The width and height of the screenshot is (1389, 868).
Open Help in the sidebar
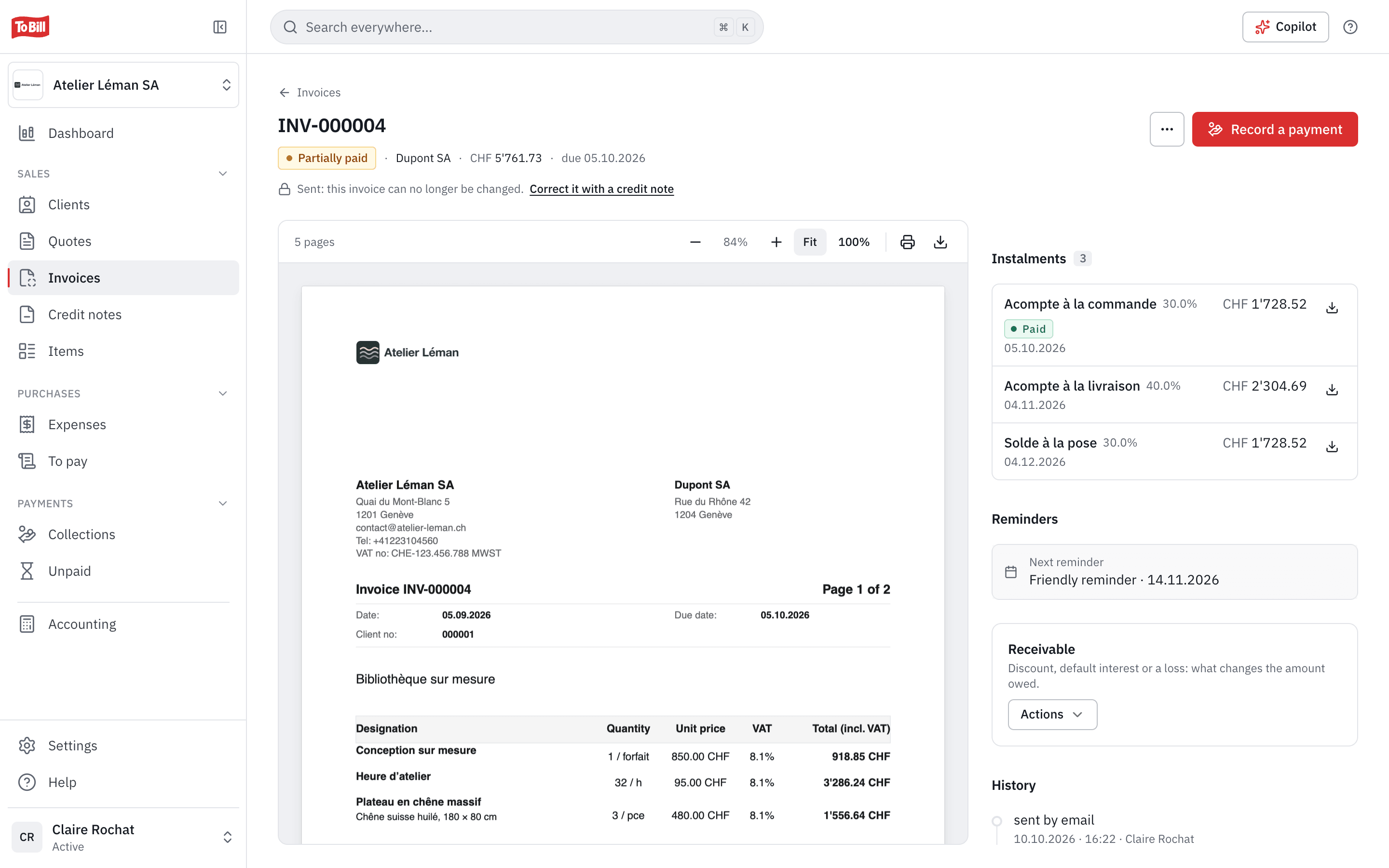123,783
